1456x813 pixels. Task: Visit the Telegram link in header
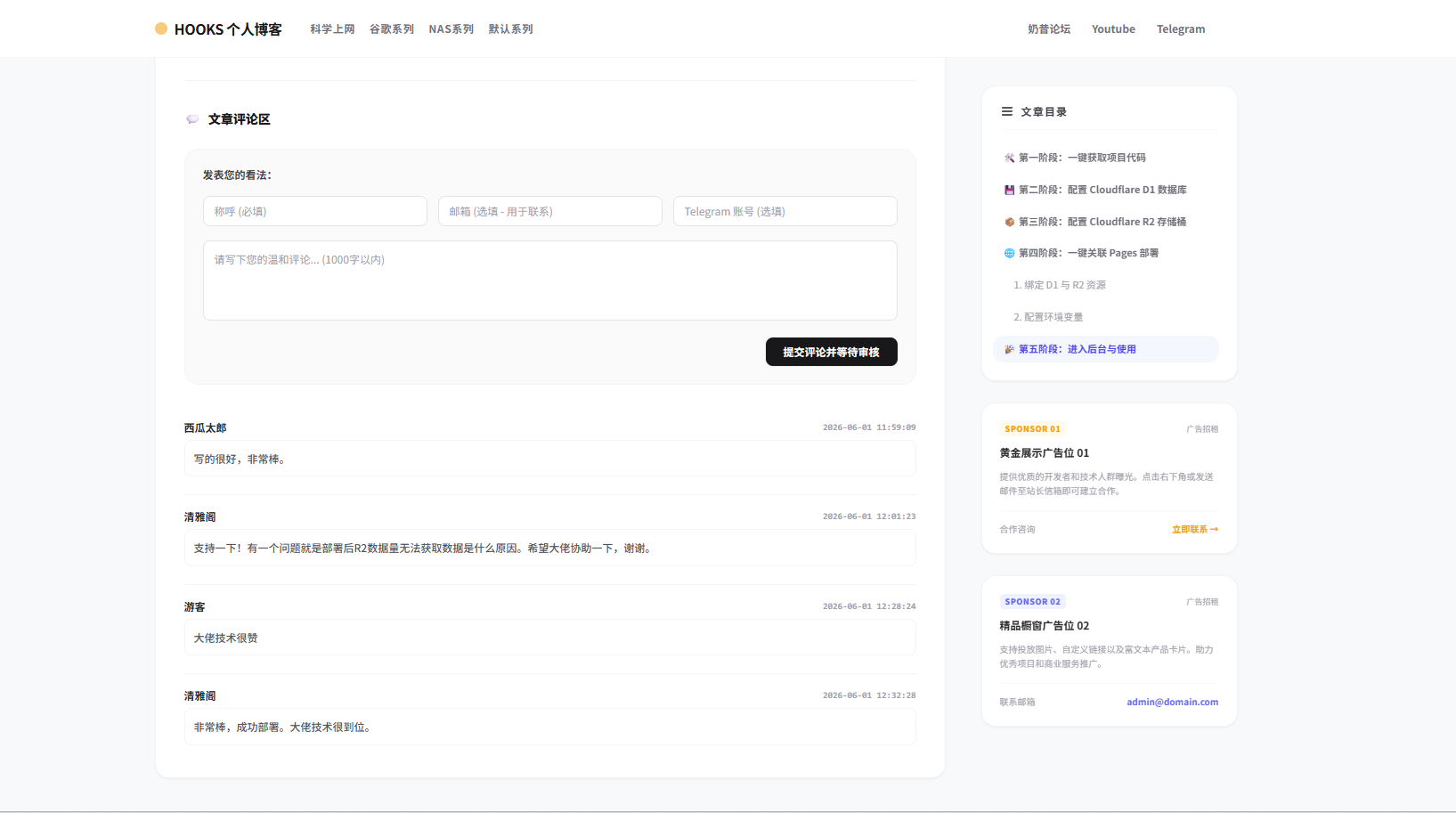(x=1181, y=29)
